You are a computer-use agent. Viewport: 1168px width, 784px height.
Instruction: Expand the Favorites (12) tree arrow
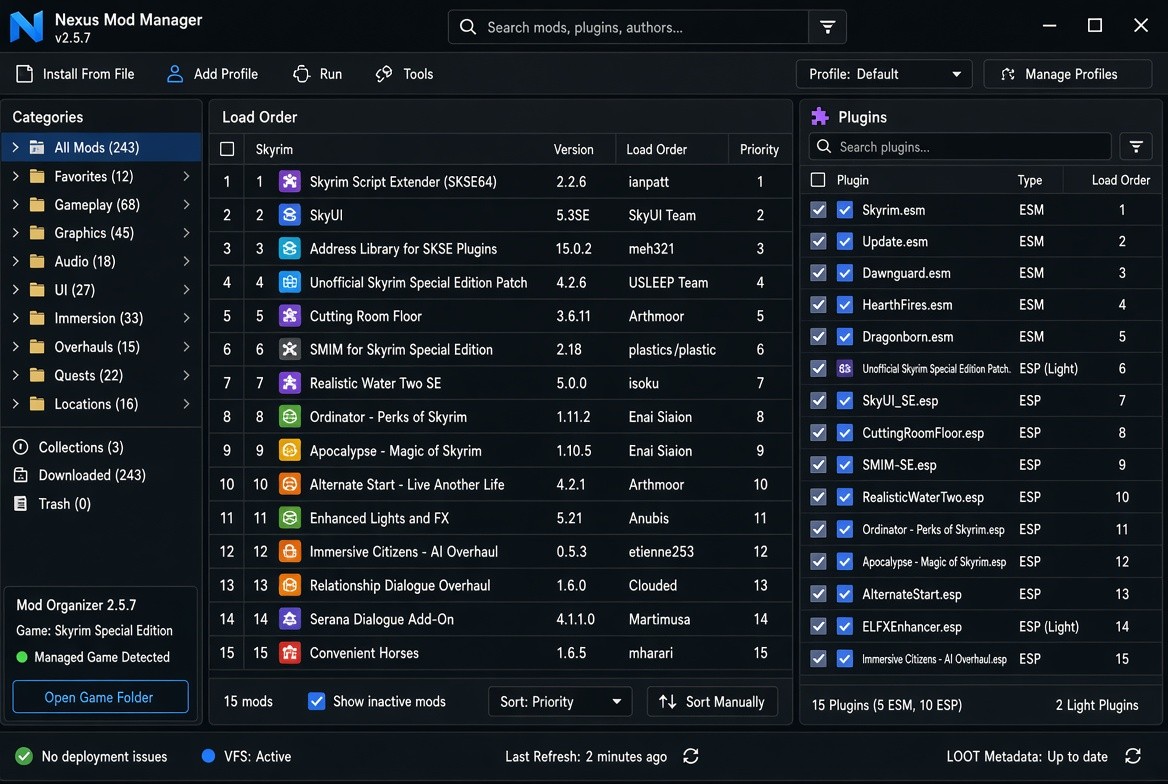click(16, 176)
